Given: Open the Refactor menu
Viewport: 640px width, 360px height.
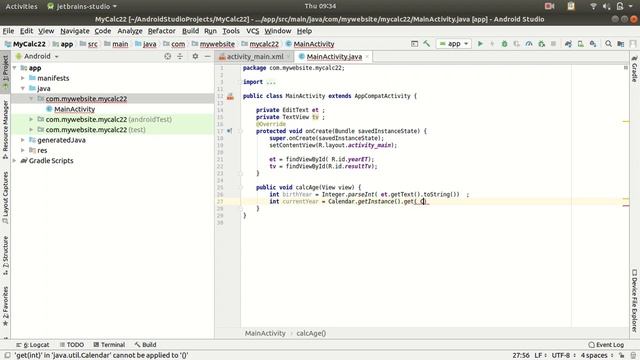Looking at the screenshot, I should 162,31.
